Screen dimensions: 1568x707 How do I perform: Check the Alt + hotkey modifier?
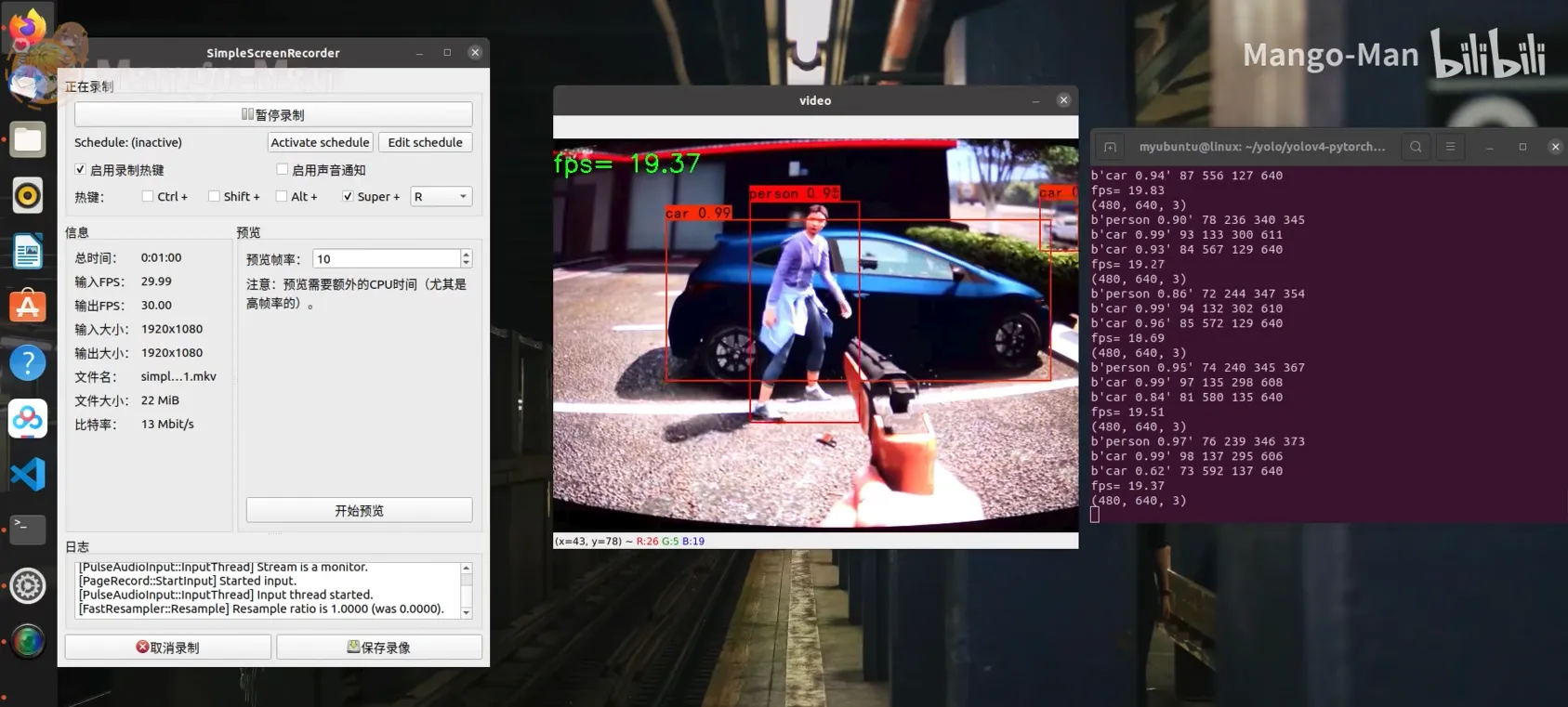point(282,196)
